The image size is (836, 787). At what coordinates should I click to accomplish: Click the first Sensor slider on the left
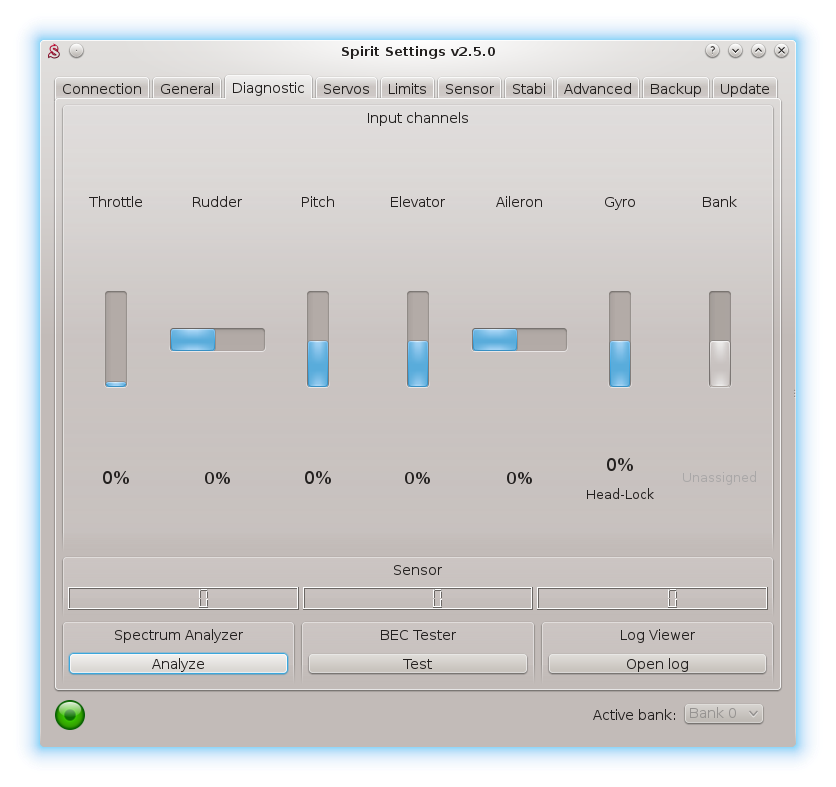[x=183, y=598]
